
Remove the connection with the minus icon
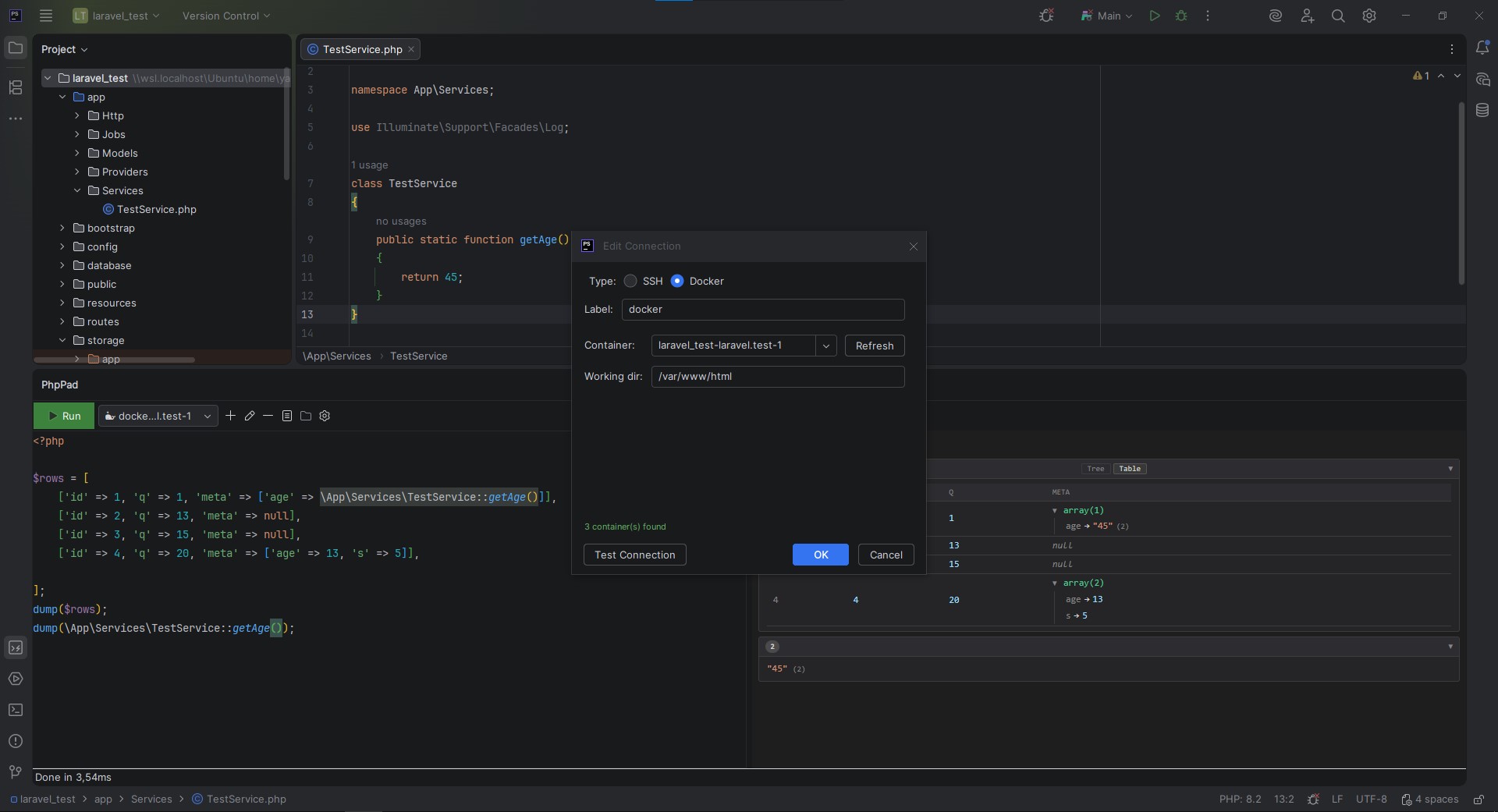click(x=268, y=416)
